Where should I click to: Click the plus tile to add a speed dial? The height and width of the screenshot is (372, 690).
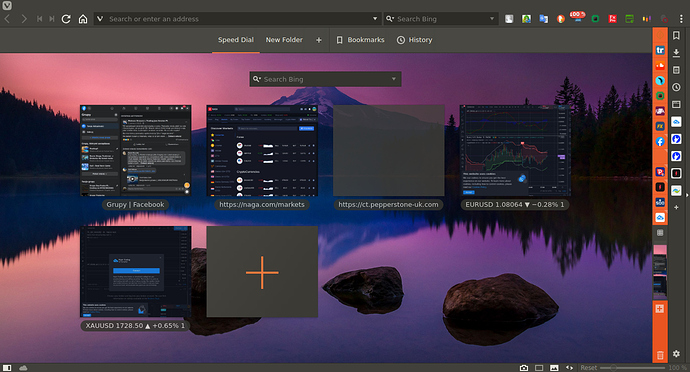[x=262, y=272]
